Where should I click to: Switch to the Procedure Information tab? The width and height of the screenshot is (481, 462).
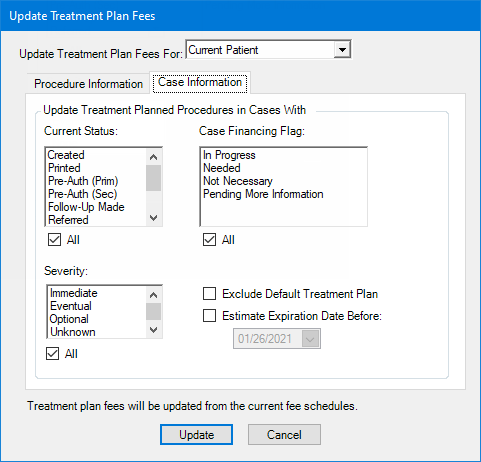88,84
